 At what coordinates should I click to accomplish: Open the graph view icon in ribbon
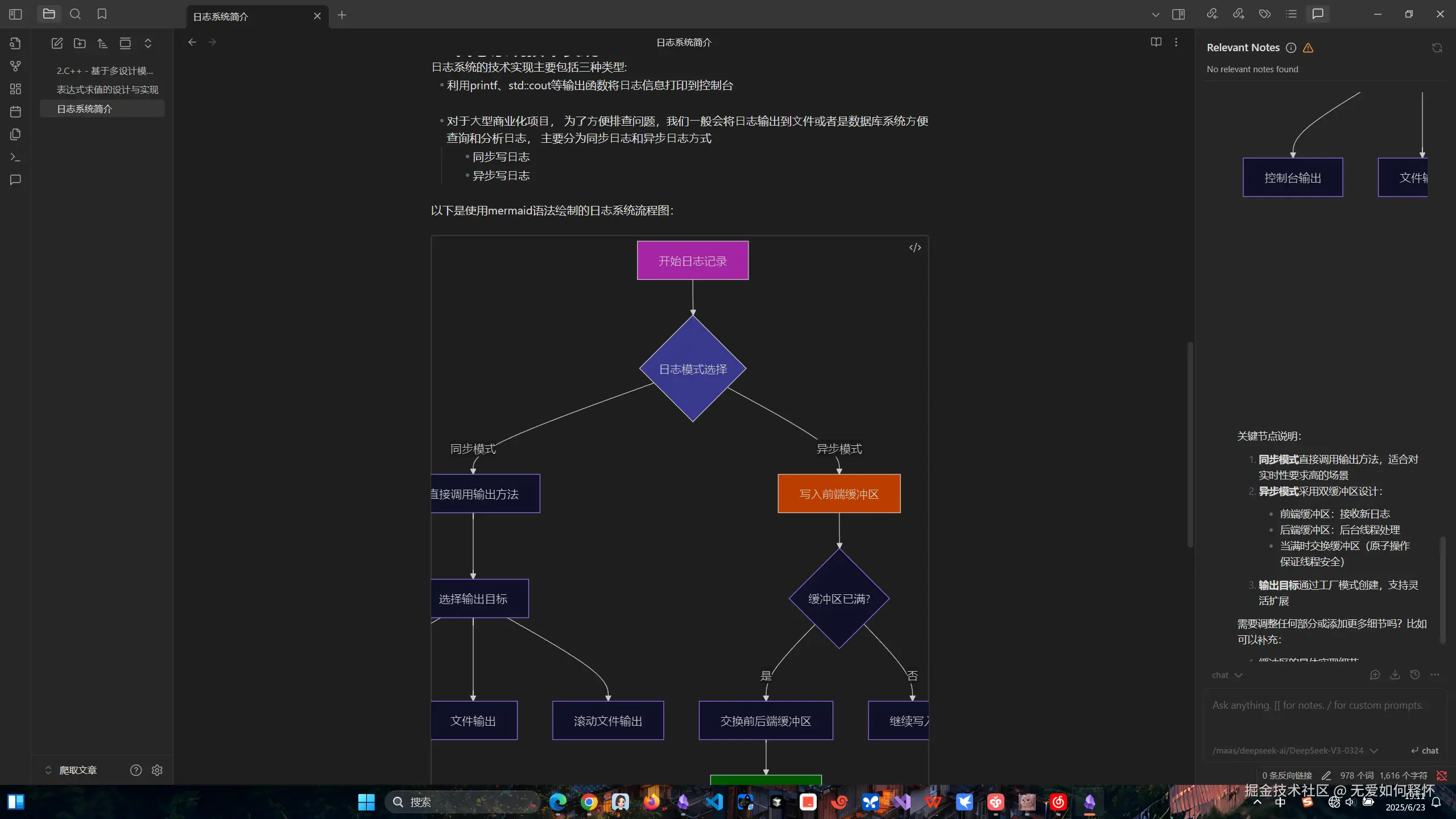point(15,67)
